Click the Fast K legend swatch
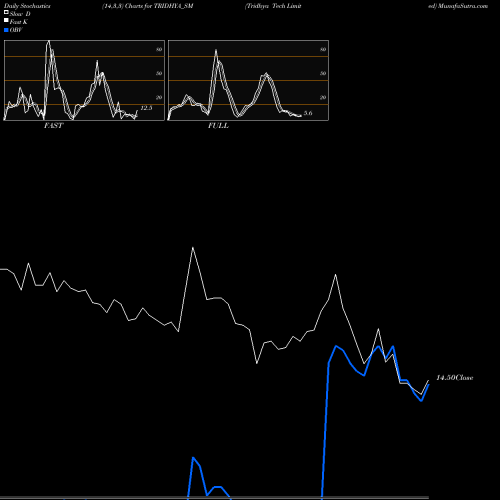500x500 pixels. [x=6, y=20]
